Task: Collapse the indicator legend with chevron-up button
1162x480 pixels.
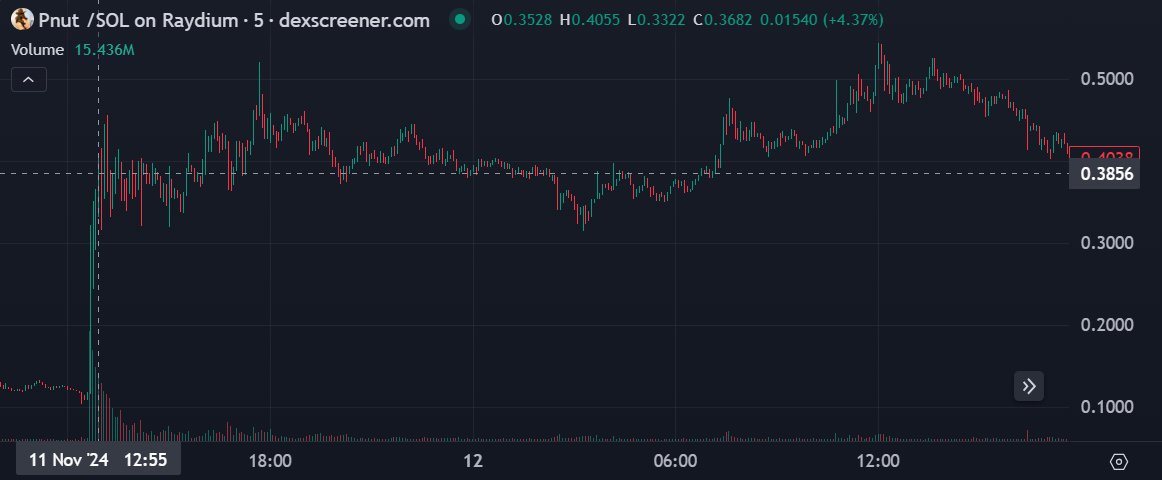Action: click(29, 79)
